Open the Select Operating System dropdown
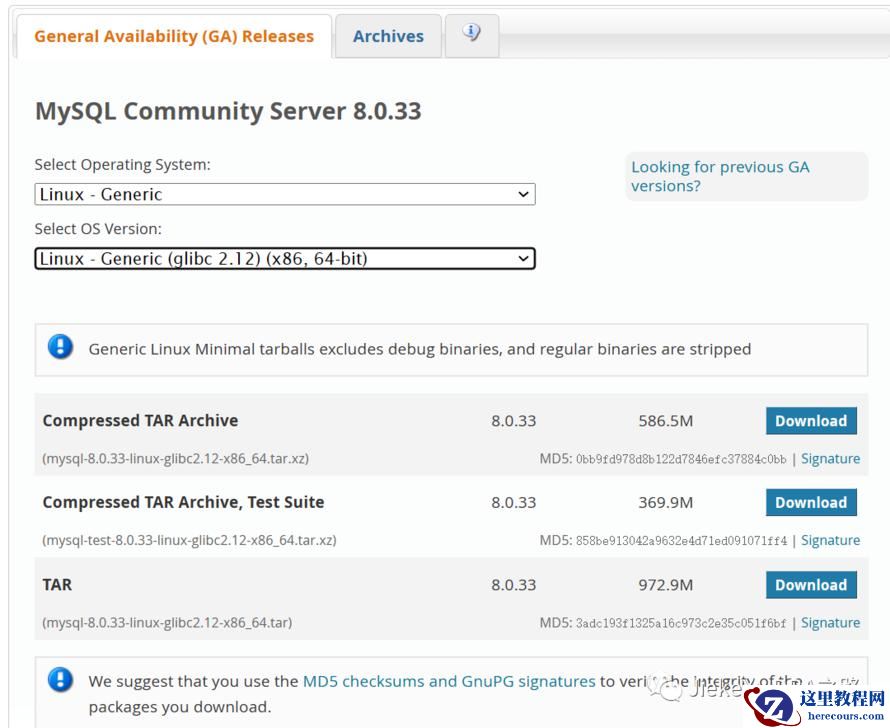This screenshot has height=728, width=890. (x=285, y=194)
